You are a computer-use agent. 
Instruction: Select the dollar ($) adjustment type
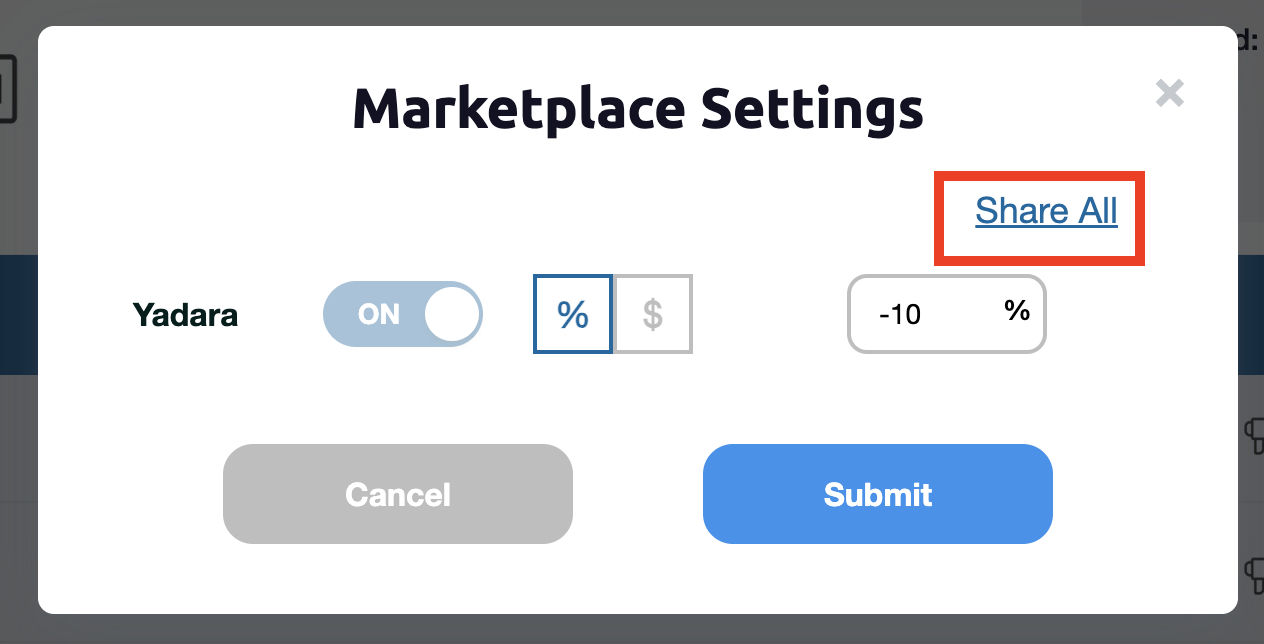pyautogui.click(x=653, y=314)
